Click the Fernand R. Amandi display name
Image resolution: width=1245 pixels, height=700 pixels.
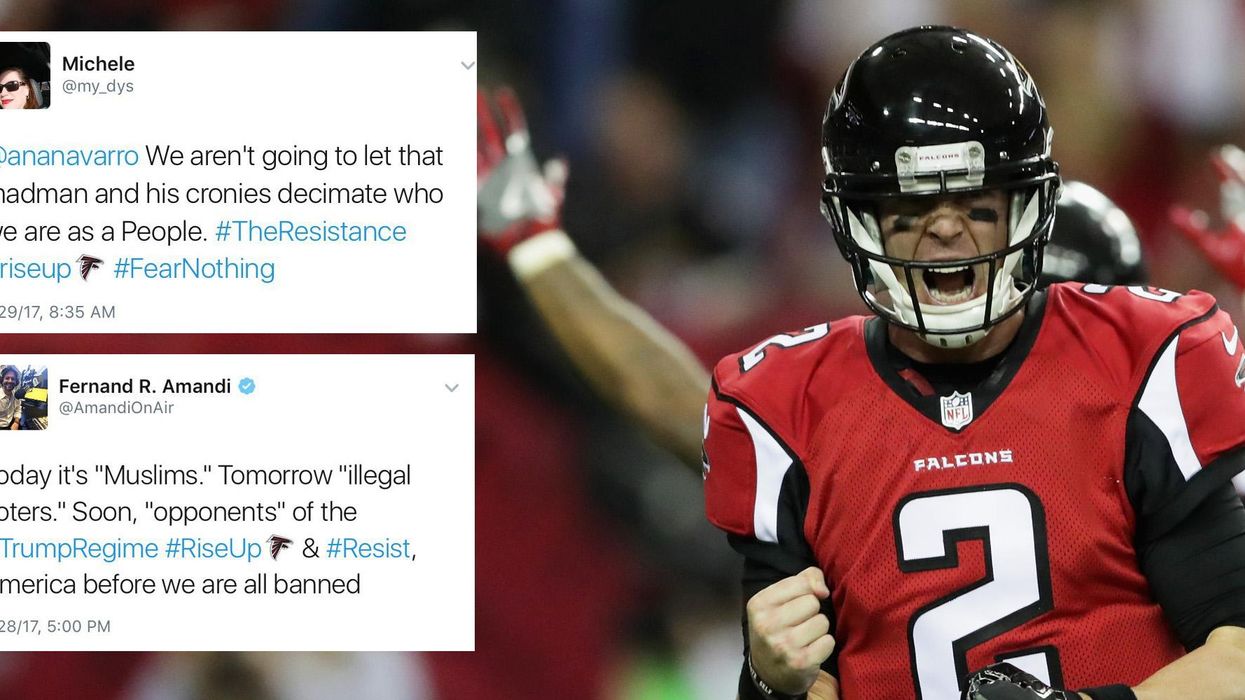[x=145, y=386]
